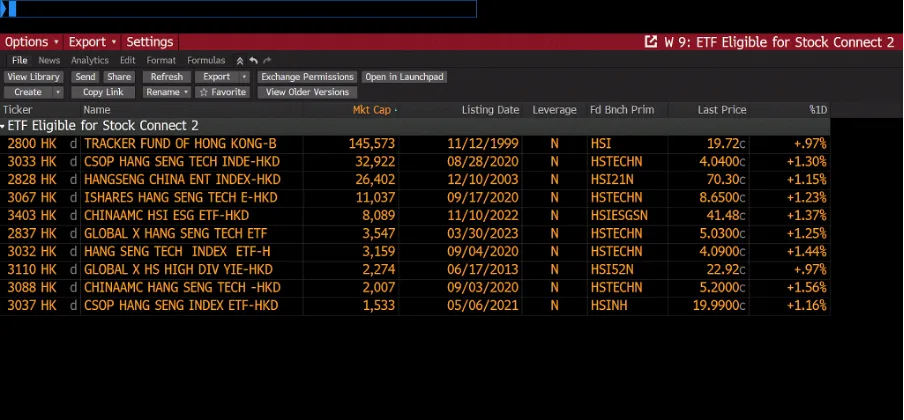Click the HSIESGSN benchmark cell

619,216
